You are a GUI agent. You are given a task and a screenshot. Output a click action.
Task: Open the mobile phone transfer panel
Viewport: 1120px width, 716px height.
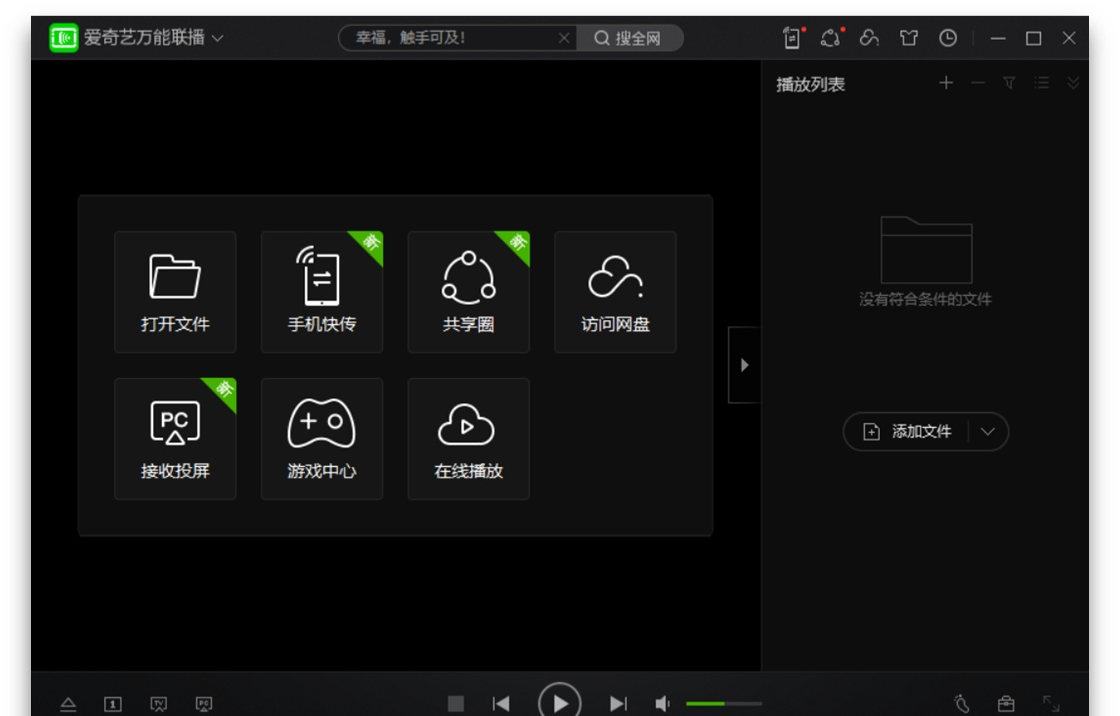[322, 292]
